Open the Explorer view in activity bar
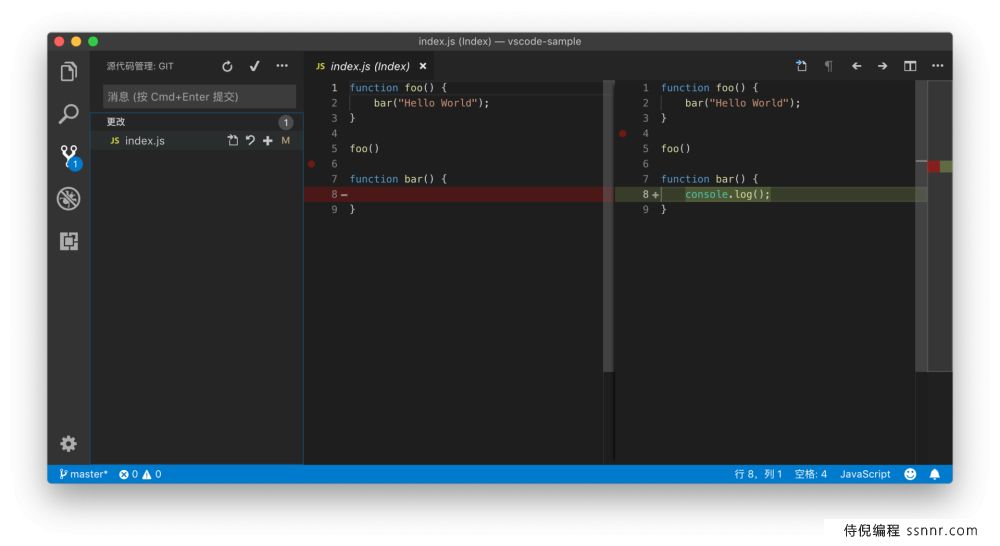1000x546 pixels. (69, 71)
